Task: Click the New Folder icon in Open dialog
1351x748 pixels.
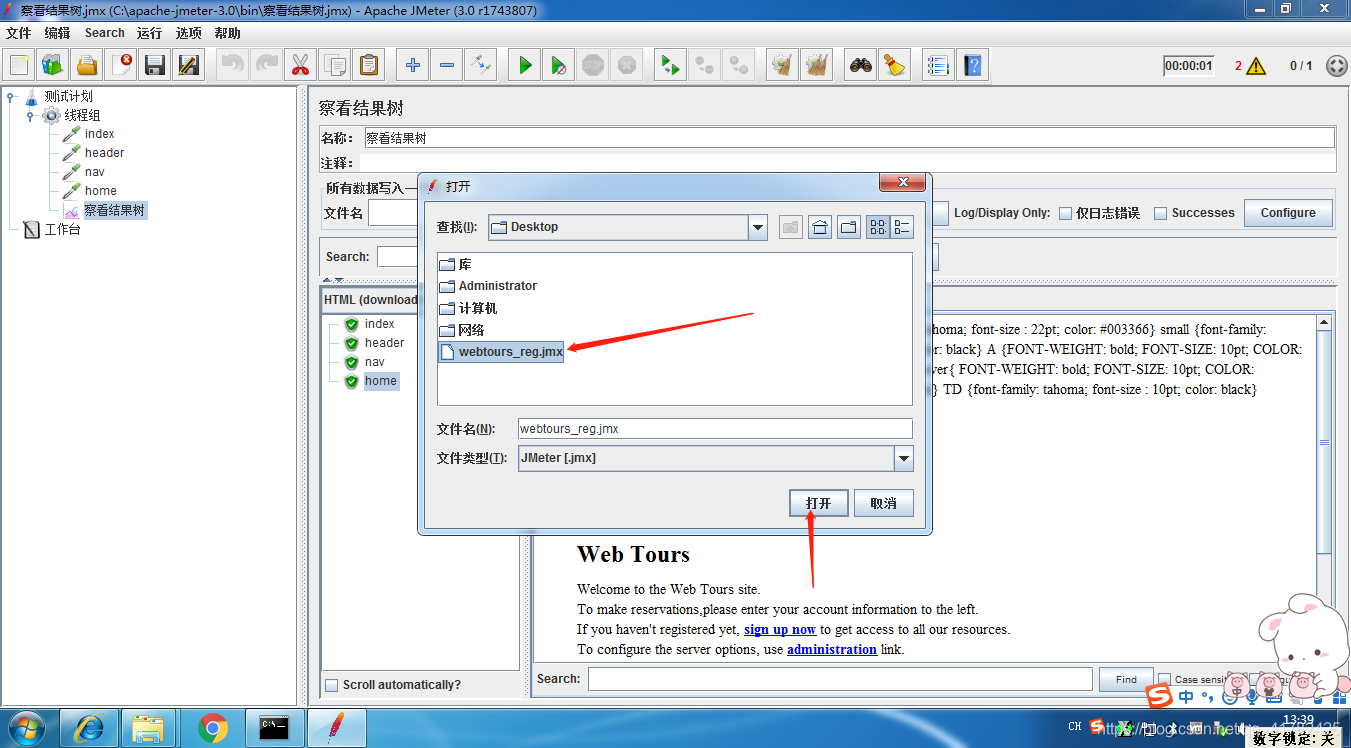Action: (x=849, y=227)
